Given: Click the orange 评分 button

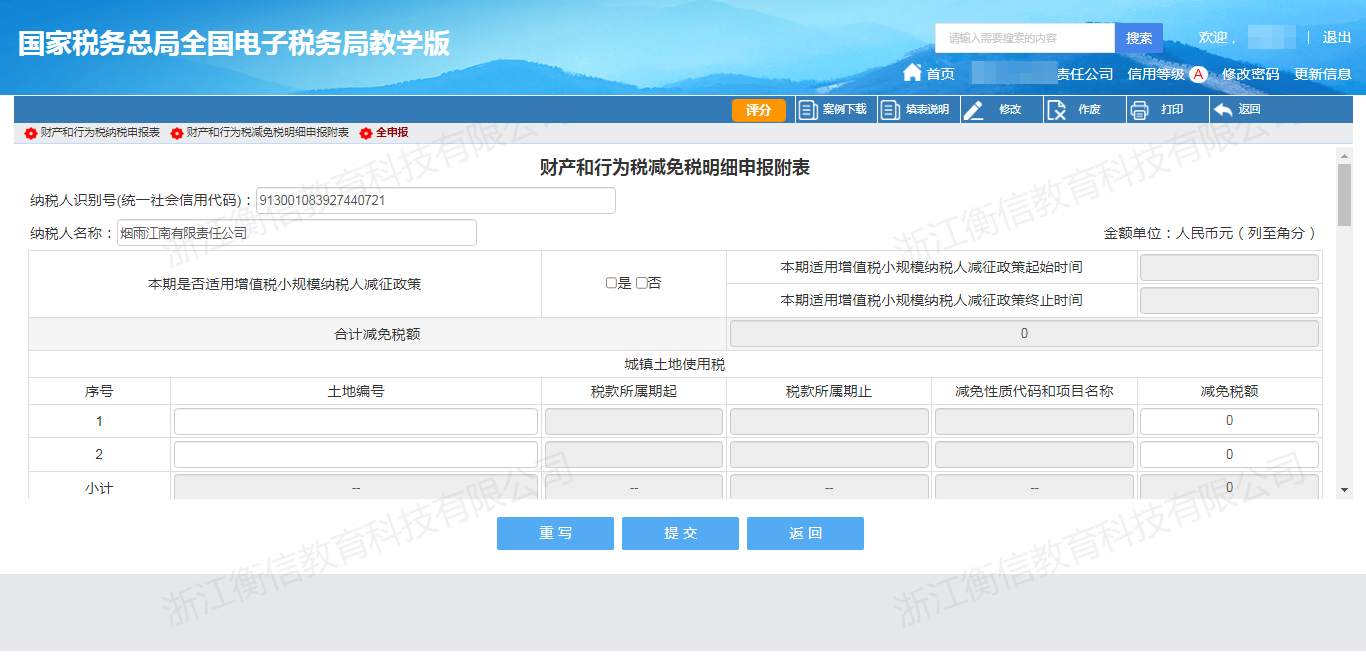Looking at the screenshot, I should pos(758,110).
